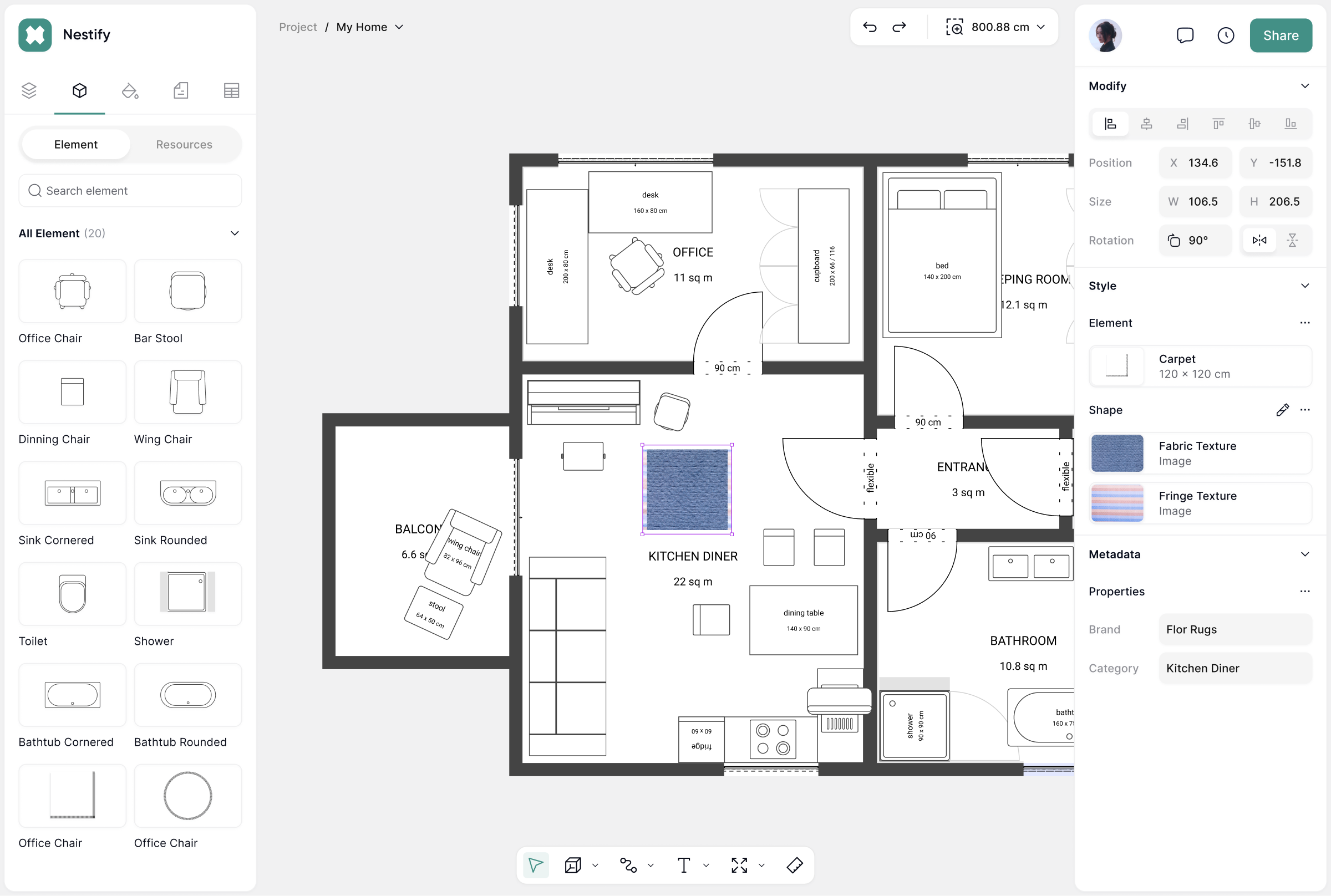Click the Search element field
This screenshot has width=1331, height=896.
tap(130, 191)
